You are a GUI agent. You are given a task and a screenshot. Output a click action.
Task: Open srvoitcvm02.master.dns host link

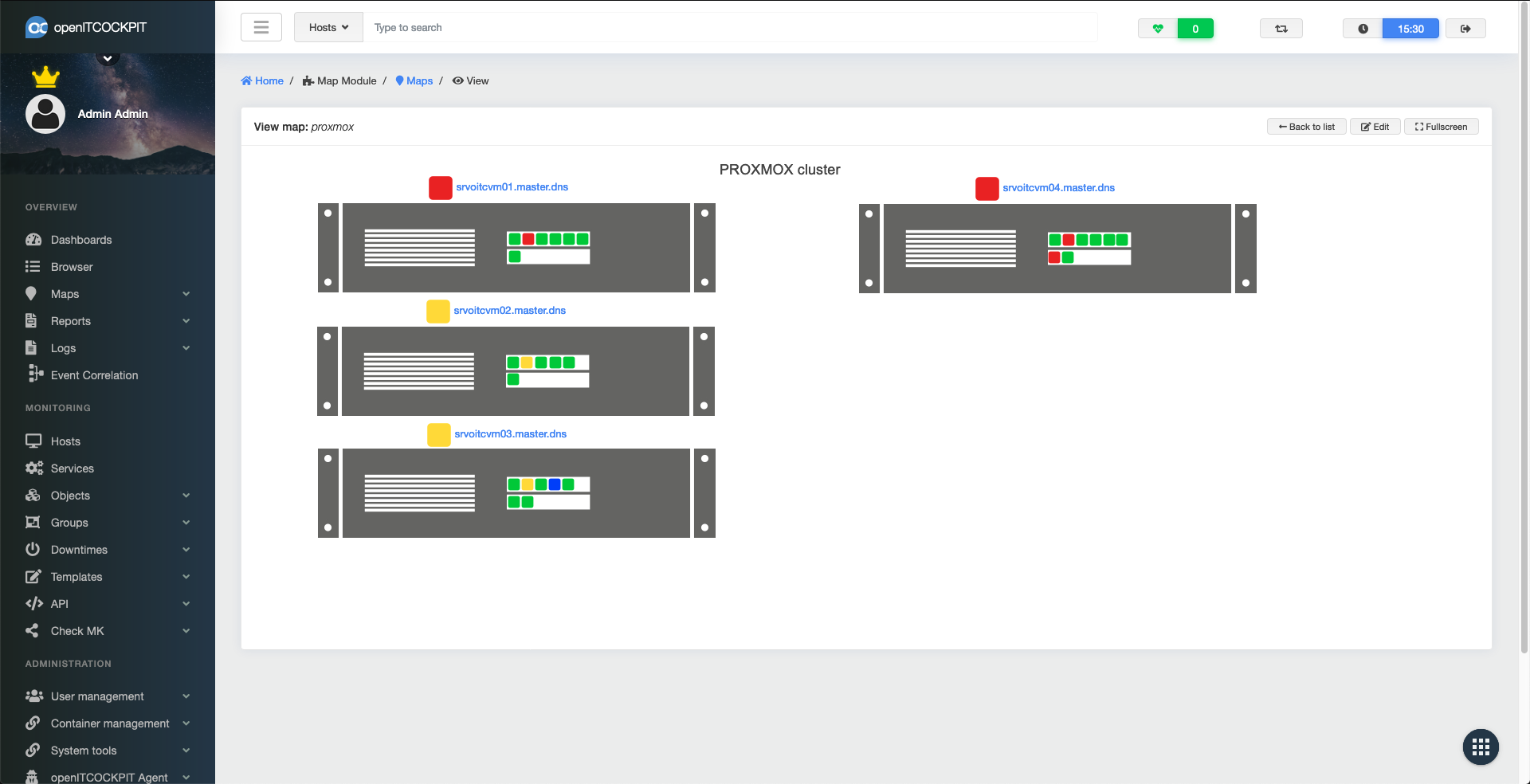point(510,311)
